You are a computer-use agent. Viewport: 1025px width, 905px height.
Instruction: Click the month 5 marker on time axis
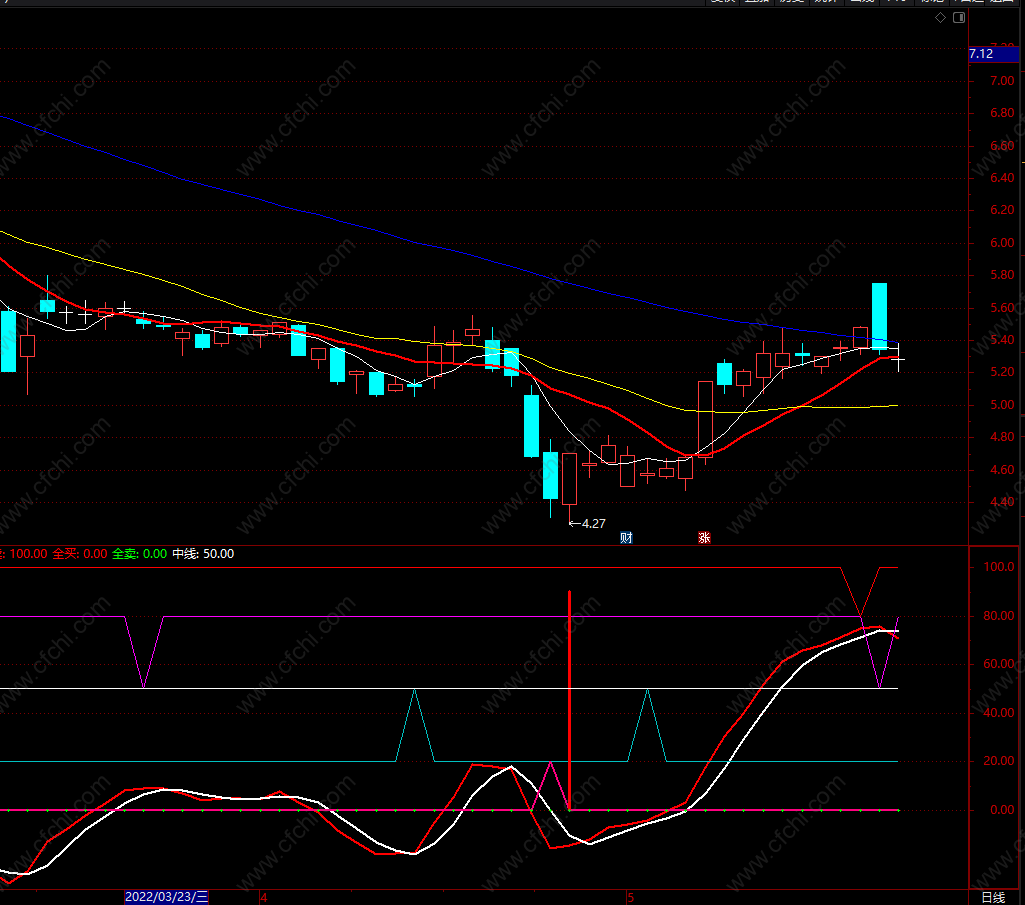tap(630, 897)
